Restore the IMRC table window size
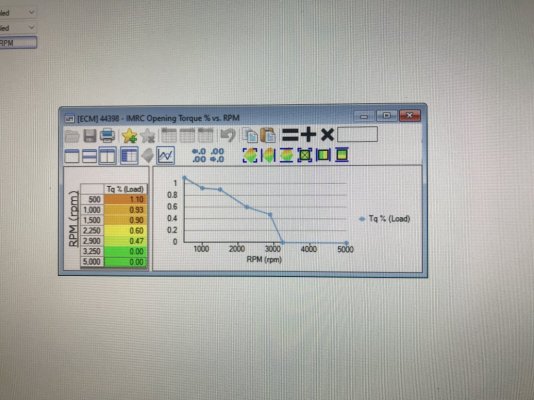534x400 pixels. [x=387, y=116]
